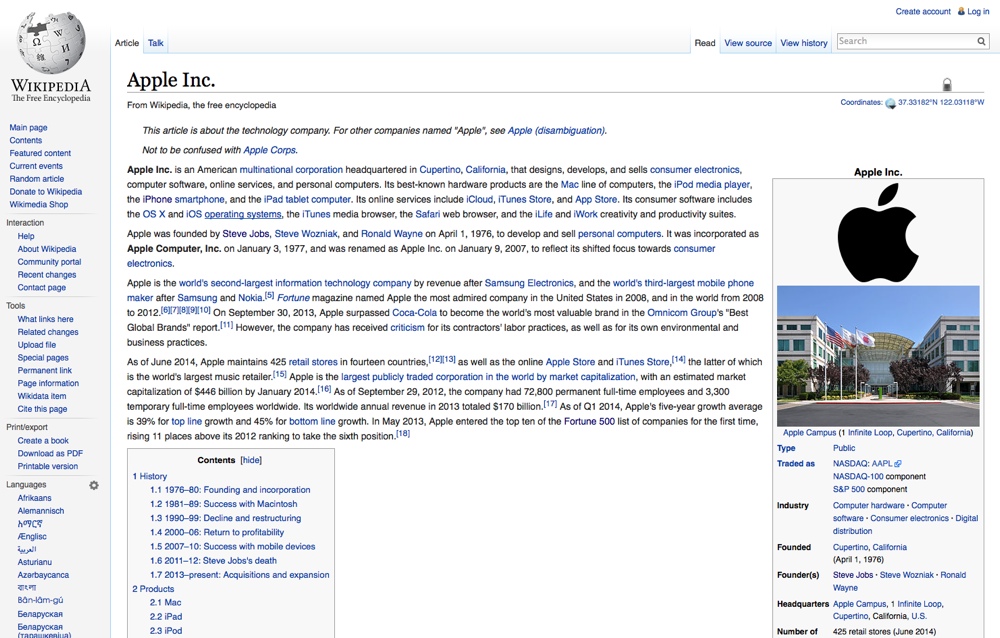Open the Help link in sidebar
Screen dimensions: 1000x638
pyautogui.click(x=26, y=236)
